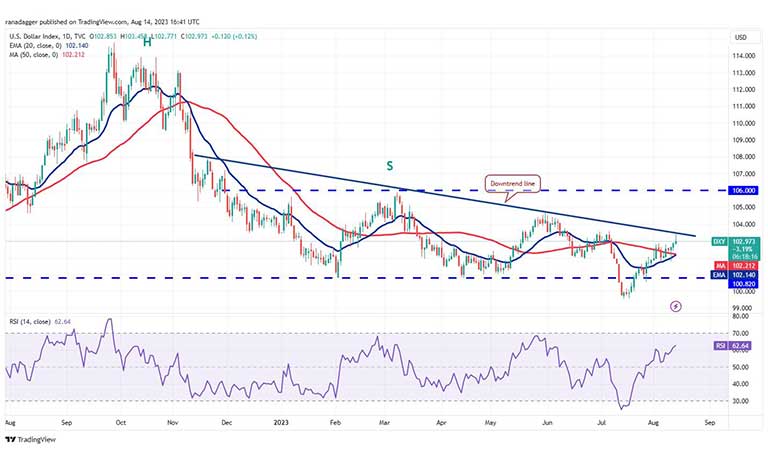Click the Jul label on time axis
Viewport: 768px width, 463px height.
tap(602, 422)
